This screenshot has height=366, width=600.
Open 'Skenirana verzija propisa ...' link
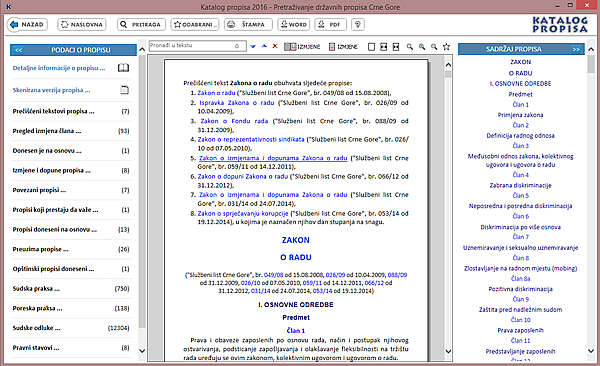(x=51, y=90)
